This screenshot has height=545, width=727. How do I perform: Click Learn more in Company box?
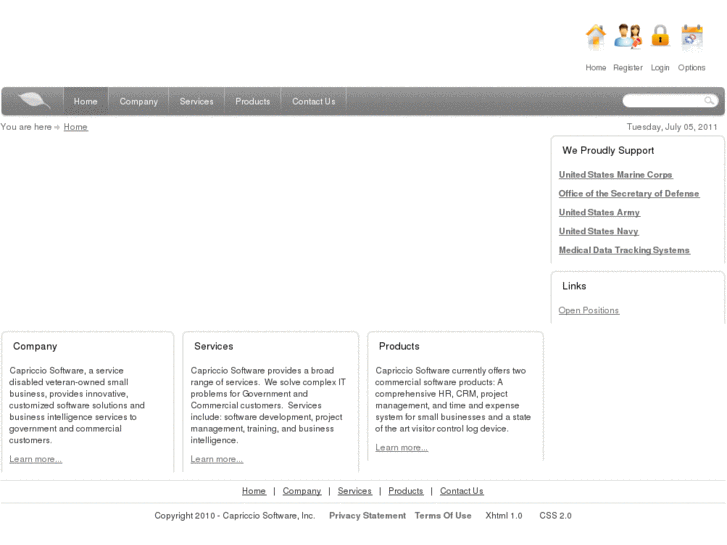tap(36, 459)
